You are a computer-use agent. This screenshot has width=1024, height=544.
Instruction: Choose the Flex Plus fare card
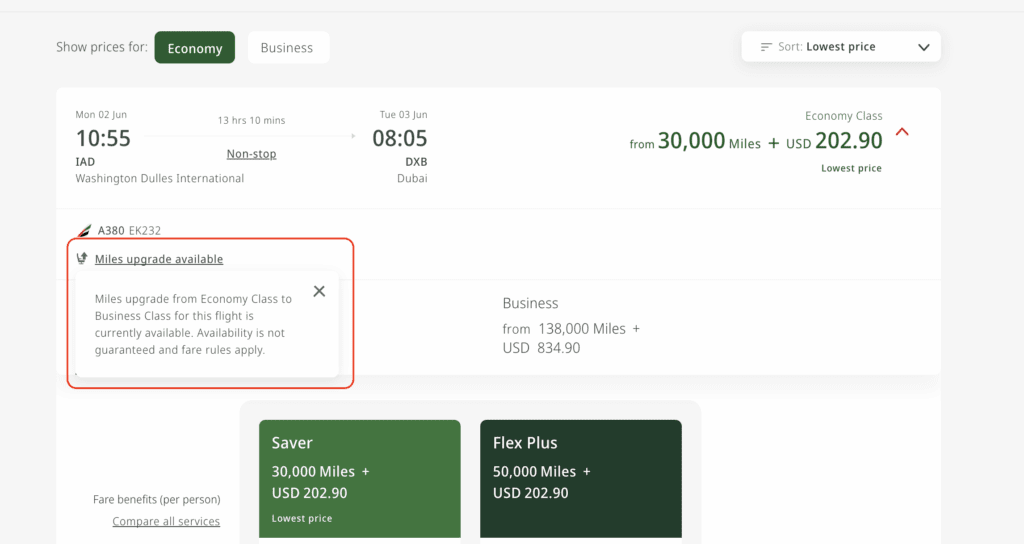(x=581, y=479)
